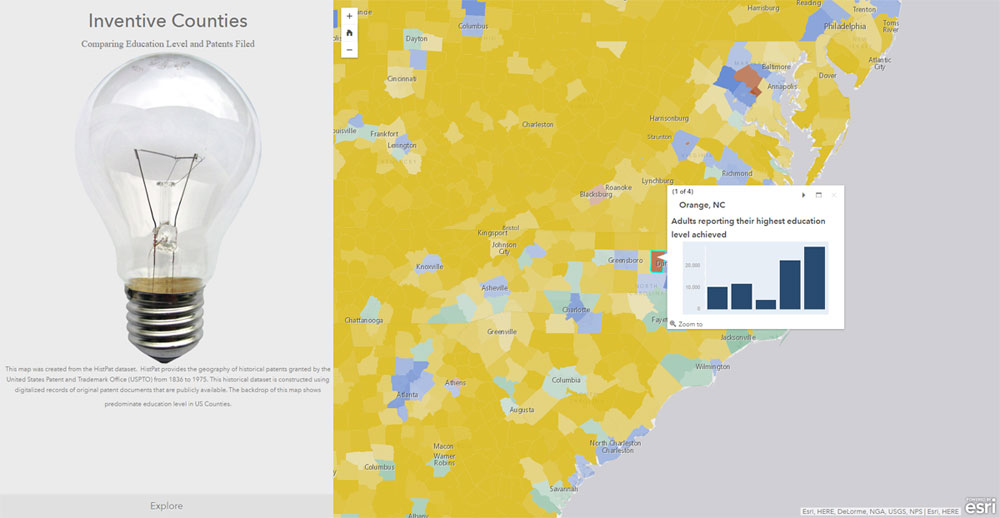Click the Atlanta label on map
Viewport: 1000px width, 518px height.
pyautogui.click(x=408, y=395)
